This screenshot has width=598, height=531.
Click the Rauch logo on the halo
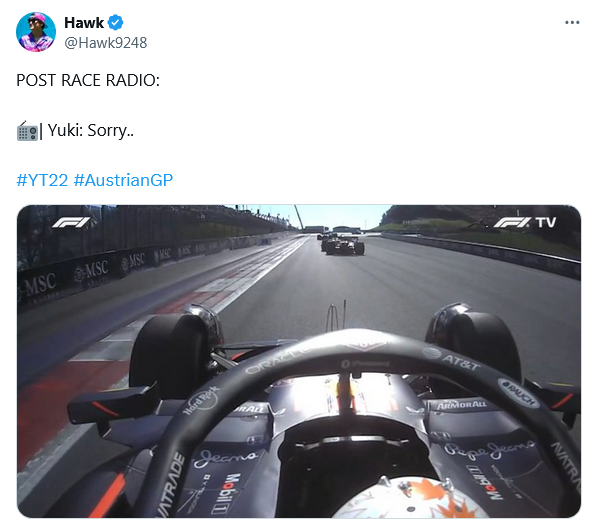519,393
